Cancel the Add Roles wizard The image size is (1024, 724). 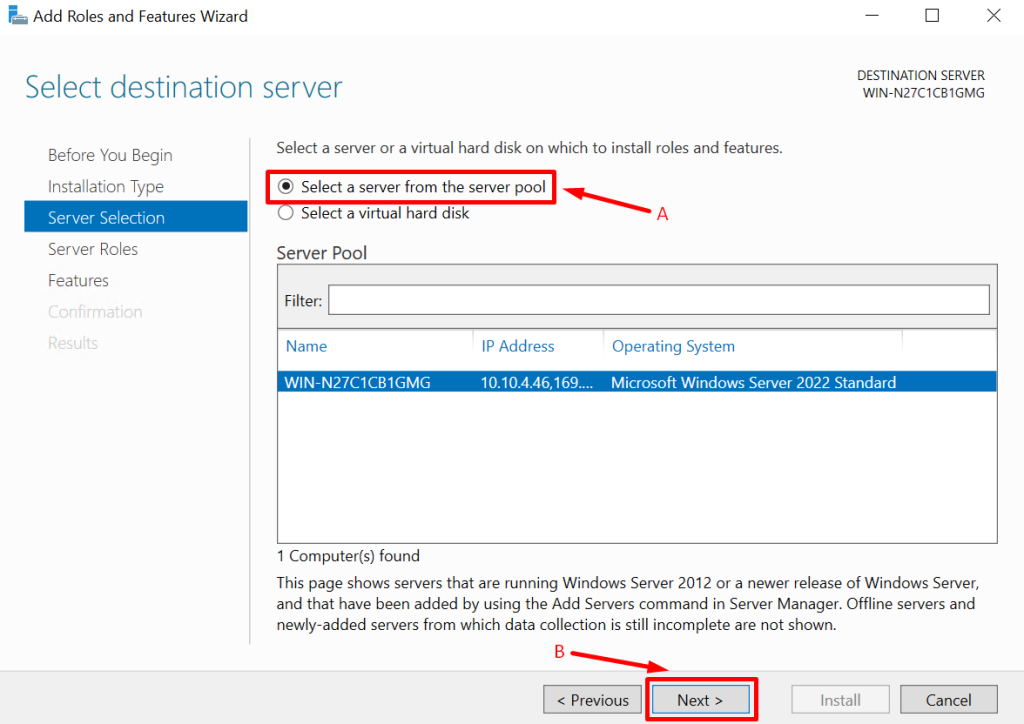tap(948, 700)
